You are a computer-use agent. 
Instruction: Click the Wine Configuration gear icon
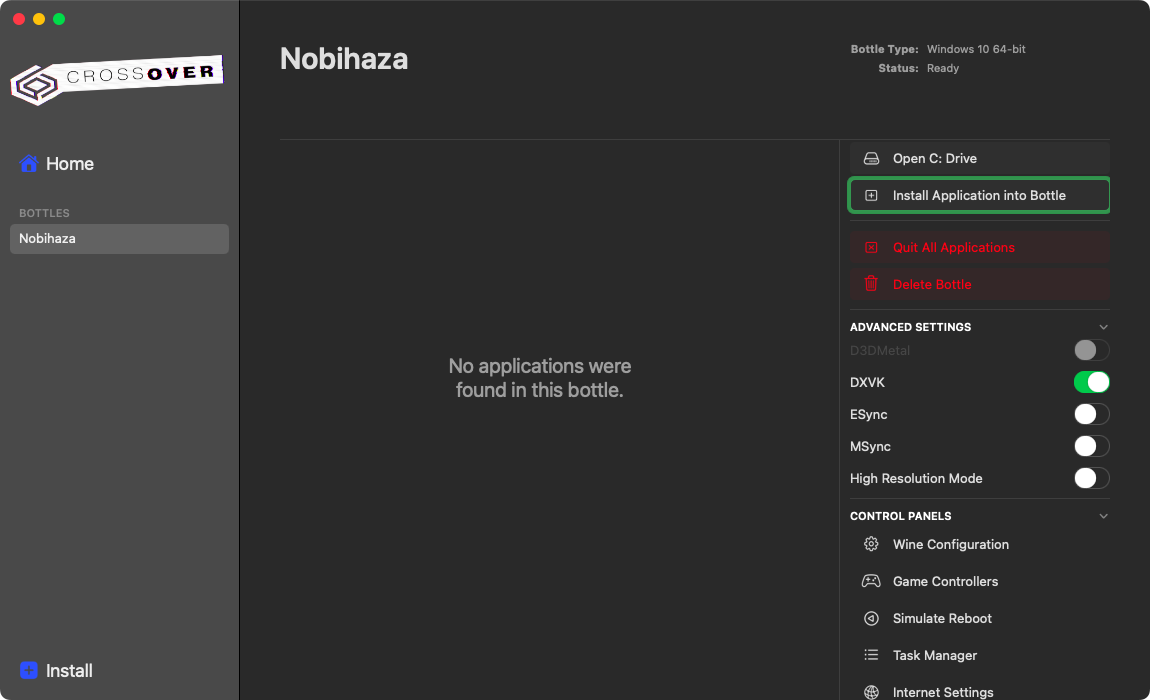tap(871, 545)
